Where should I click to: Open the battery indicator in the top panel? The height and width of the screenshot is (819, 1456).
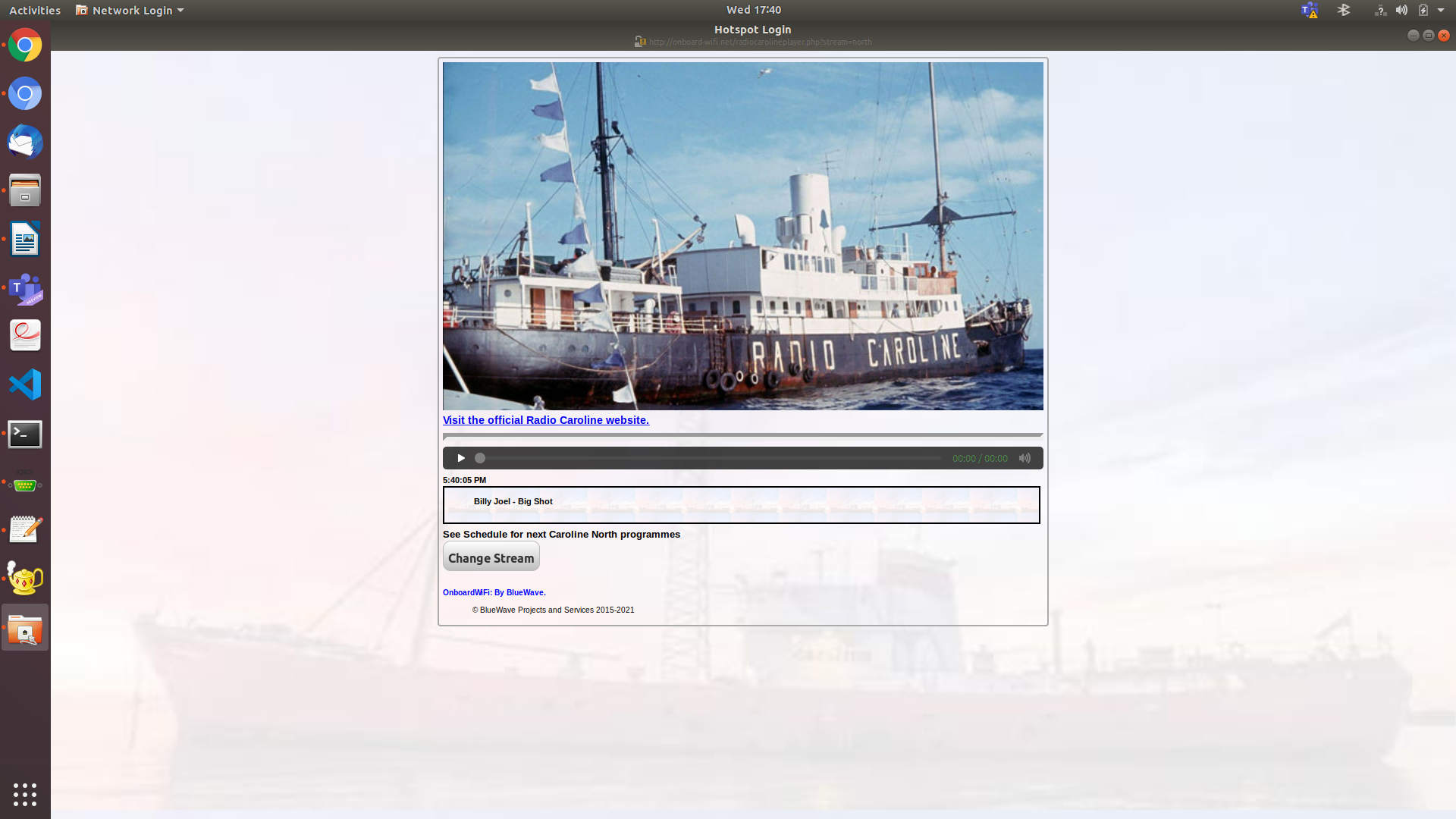[x=1424, y=10]
